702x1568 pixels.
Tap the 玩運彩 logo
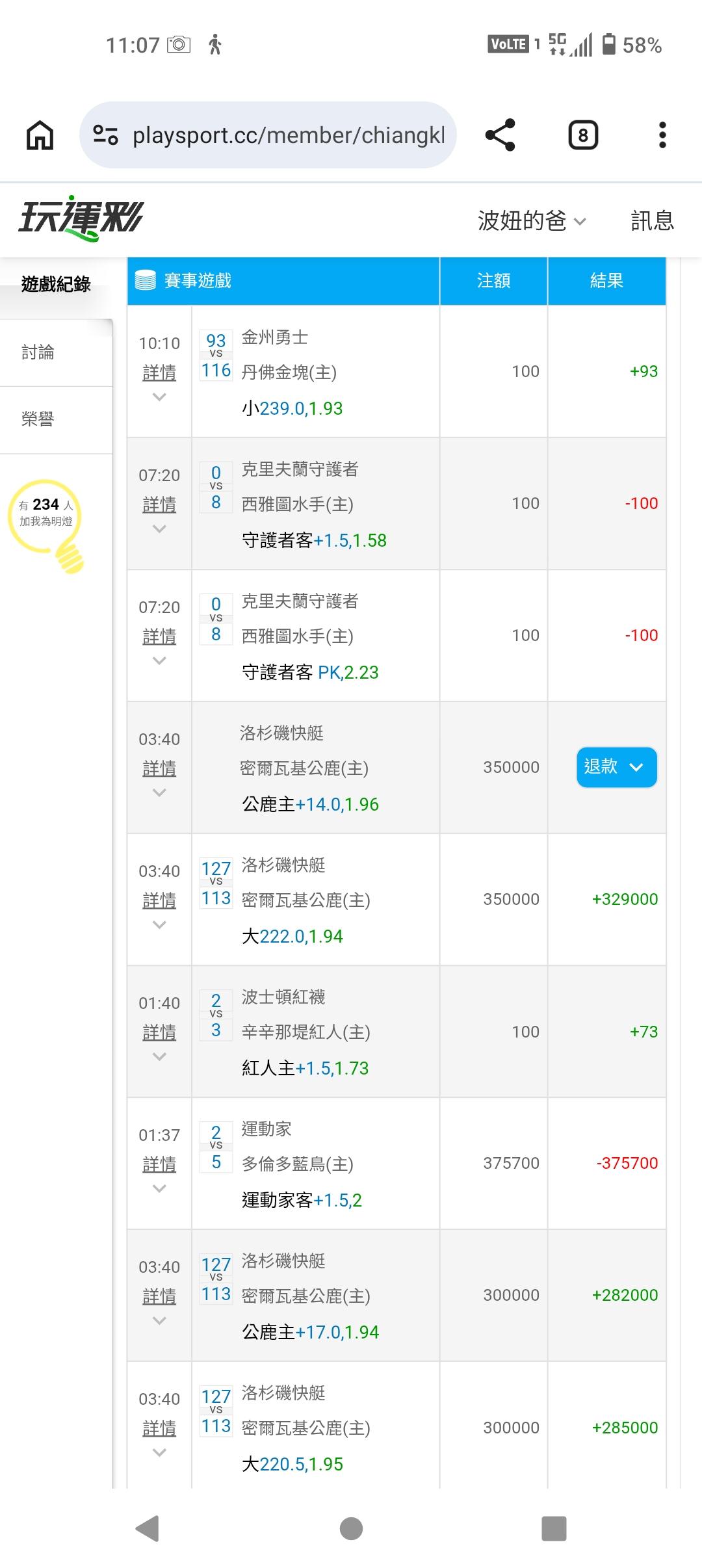[x=81, y=218]
